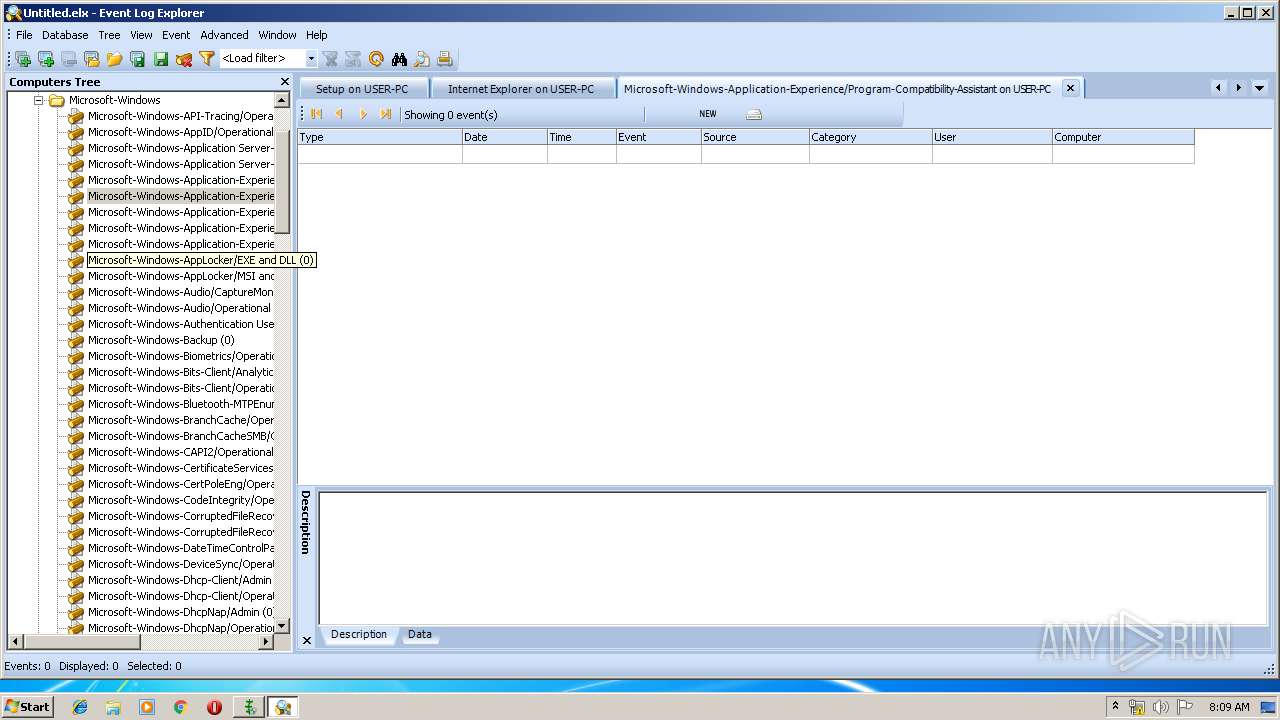This screenshot has width=1280, height=720.
Task: Click the yellow open folder icon
Action: [115, 59]
